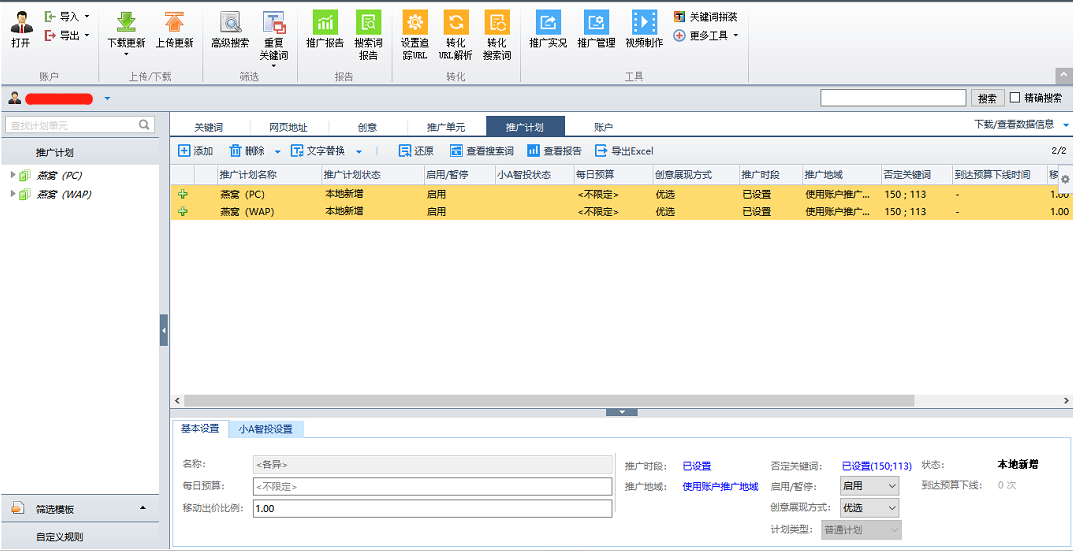Click the 导出Excel button
Image resolution: width=1073 pixels, height=551 pixels.
tap(624, 151)
